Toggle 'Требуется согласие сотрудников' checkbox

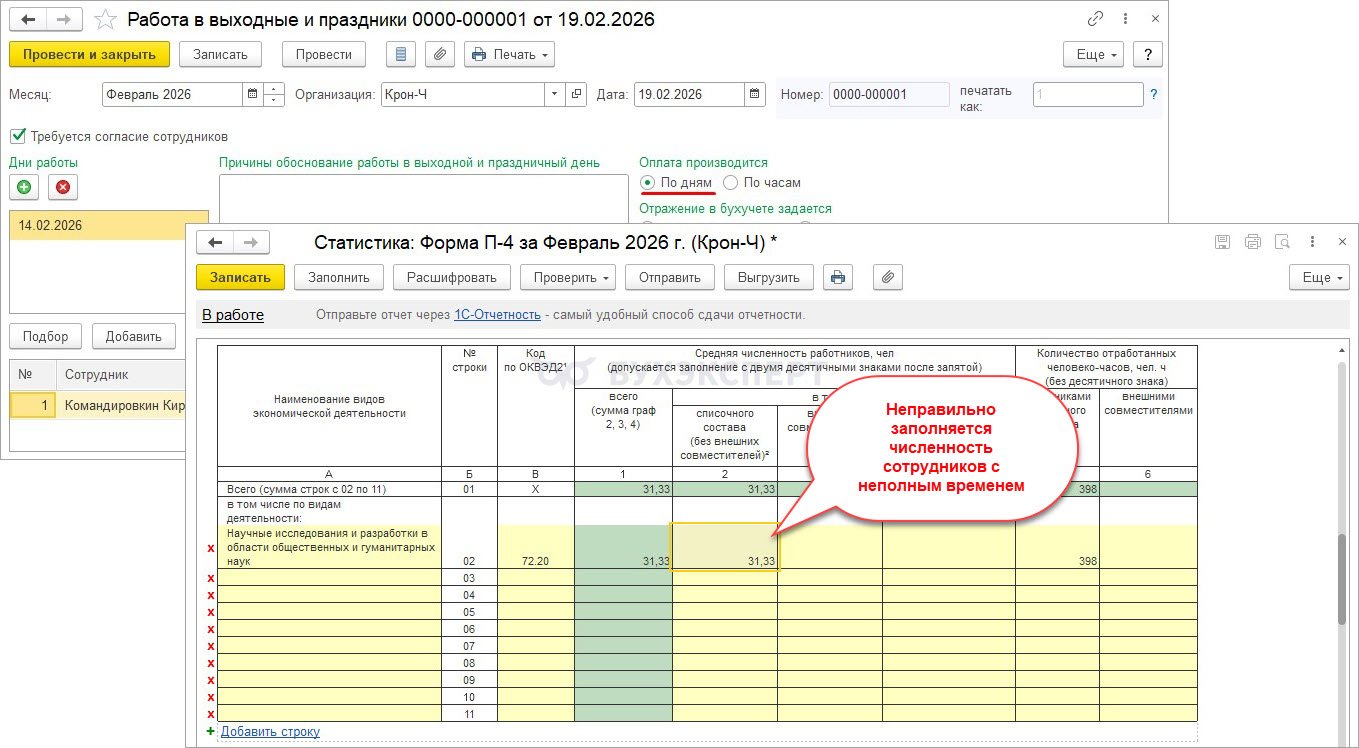[x=18, y=136]
